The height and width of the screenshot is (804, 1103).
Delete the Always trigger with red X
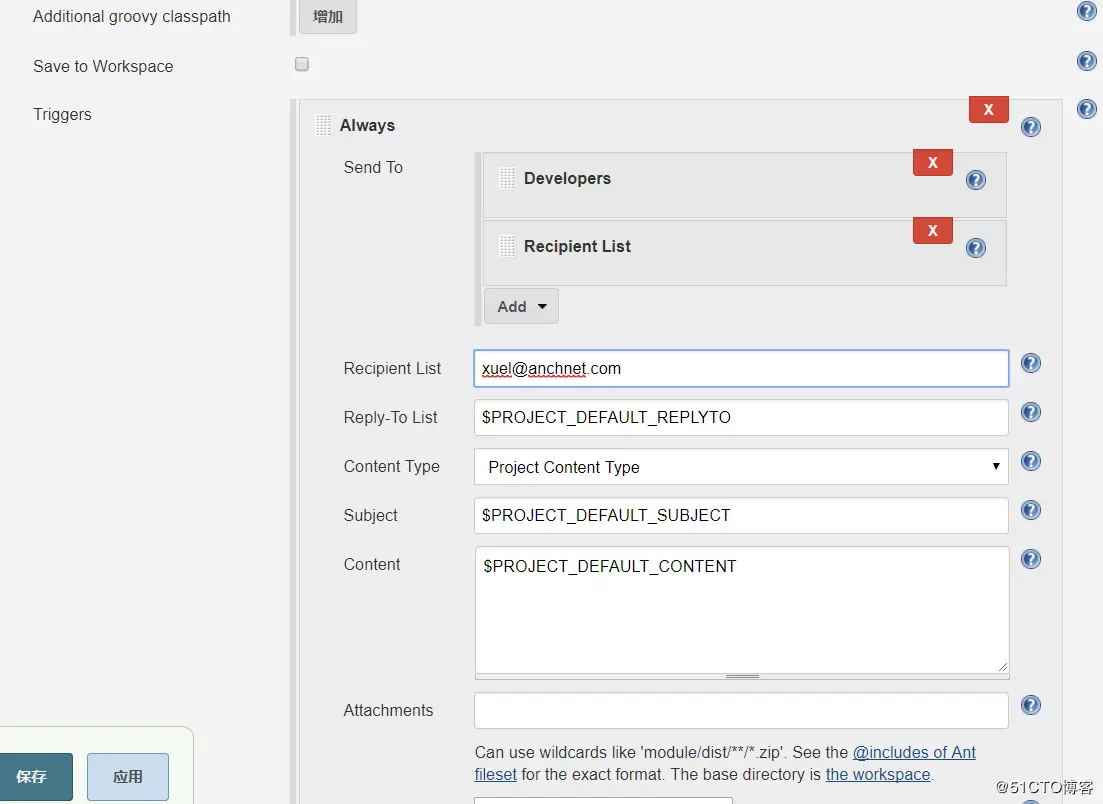[988, 109]
